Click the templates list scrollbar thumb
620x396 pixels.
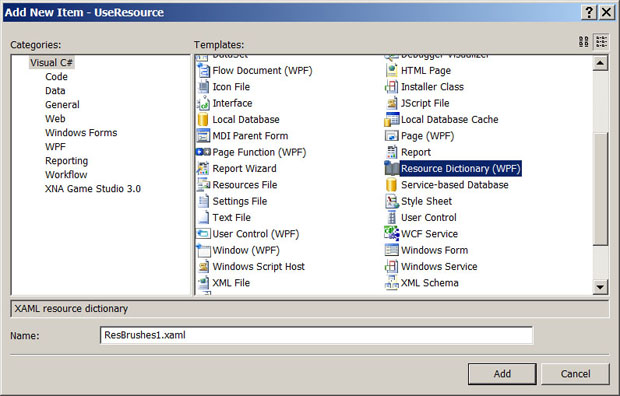click(600, 189)
